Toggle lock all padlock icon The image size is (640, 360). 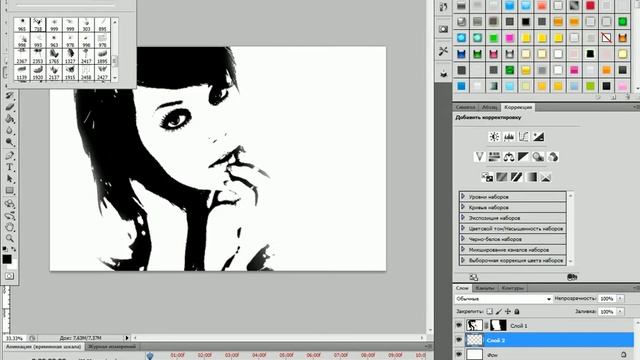(x=517, y=311)
